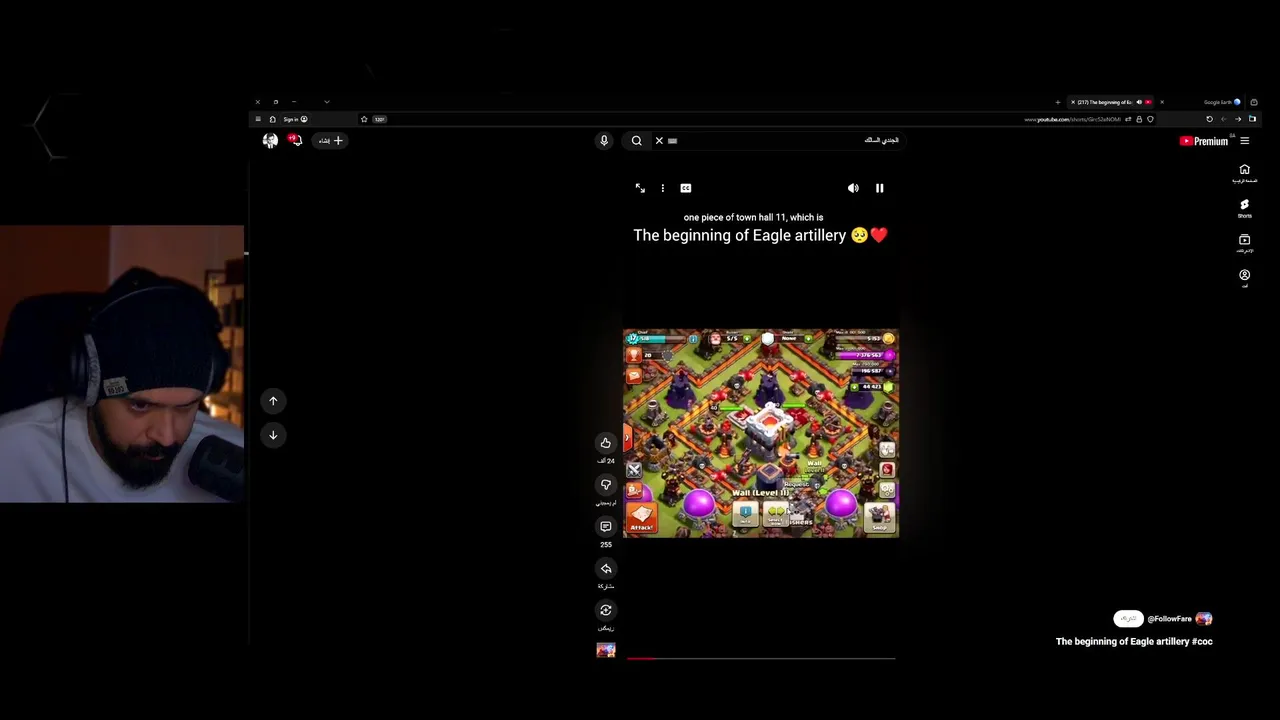Go forward in browser history

[x=1223, y=119]
